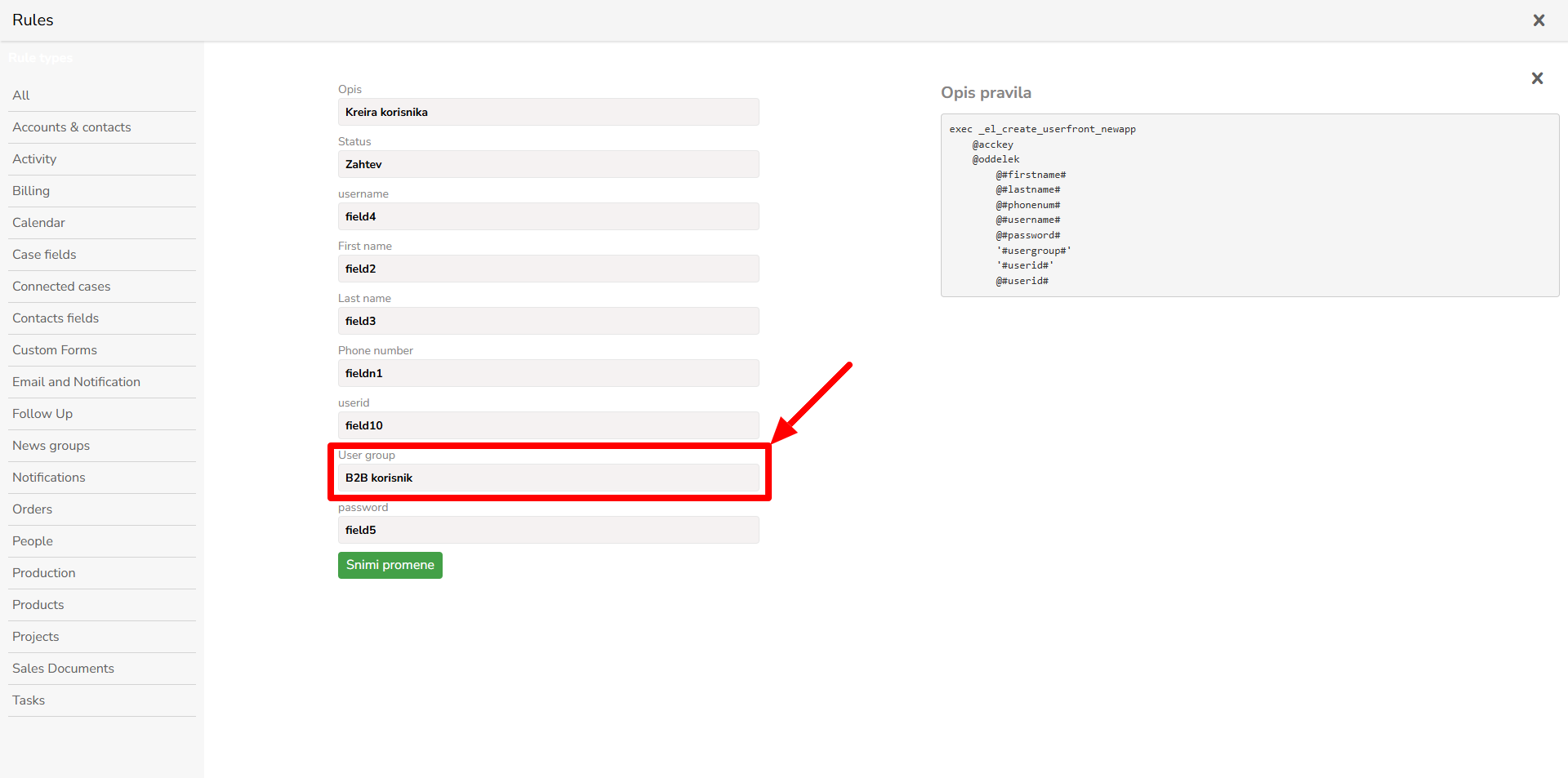The width and height of the screenshot is (1568, 778).
Task: Show All rule types
Action: point(21,96)
